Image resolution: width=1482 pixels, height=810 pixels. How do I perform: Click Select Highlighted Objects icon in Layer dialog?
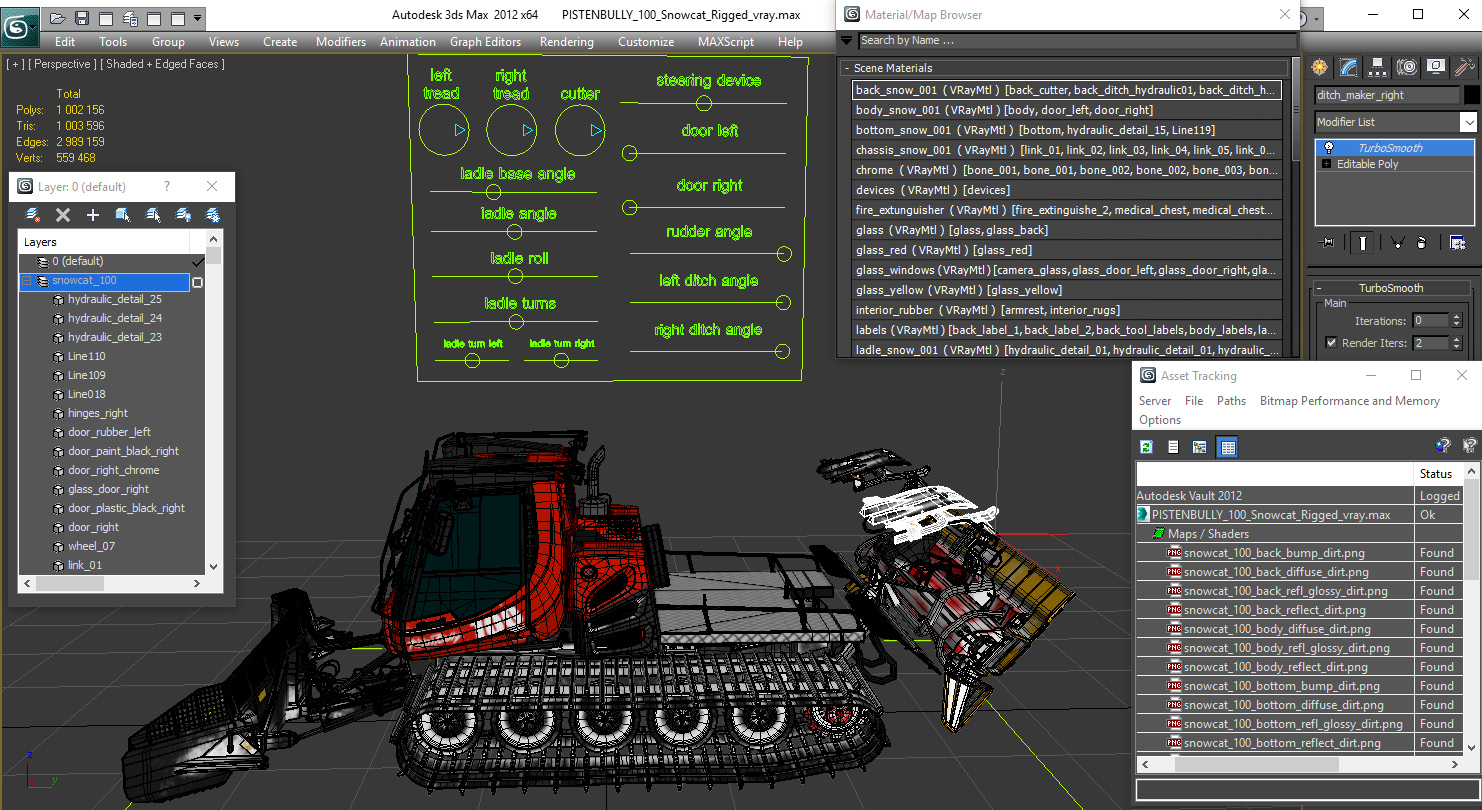[x=123, y=215]
